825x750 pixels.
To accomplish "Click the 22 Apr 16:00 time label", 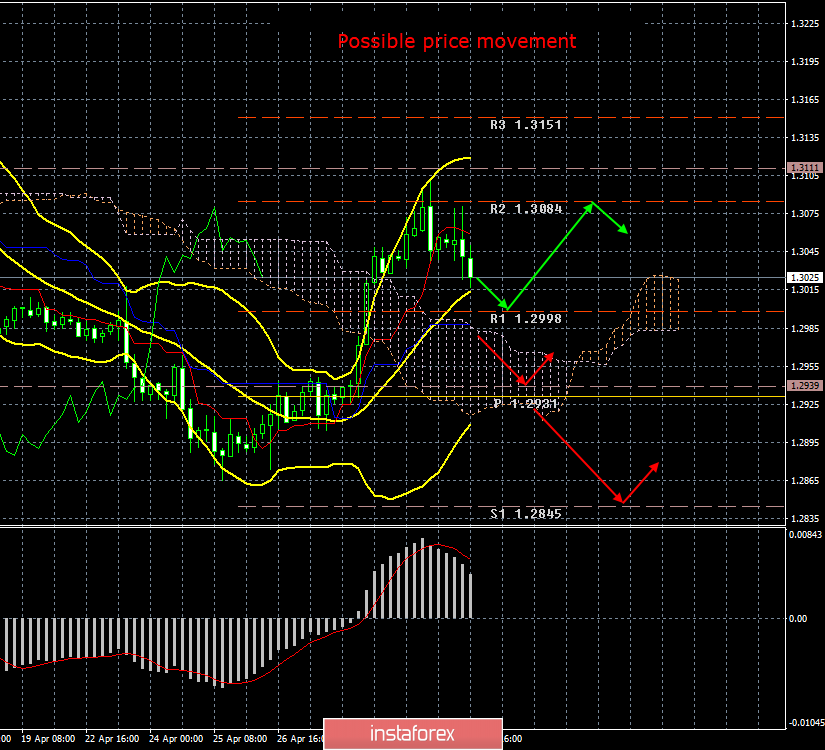I will point(112,739).
